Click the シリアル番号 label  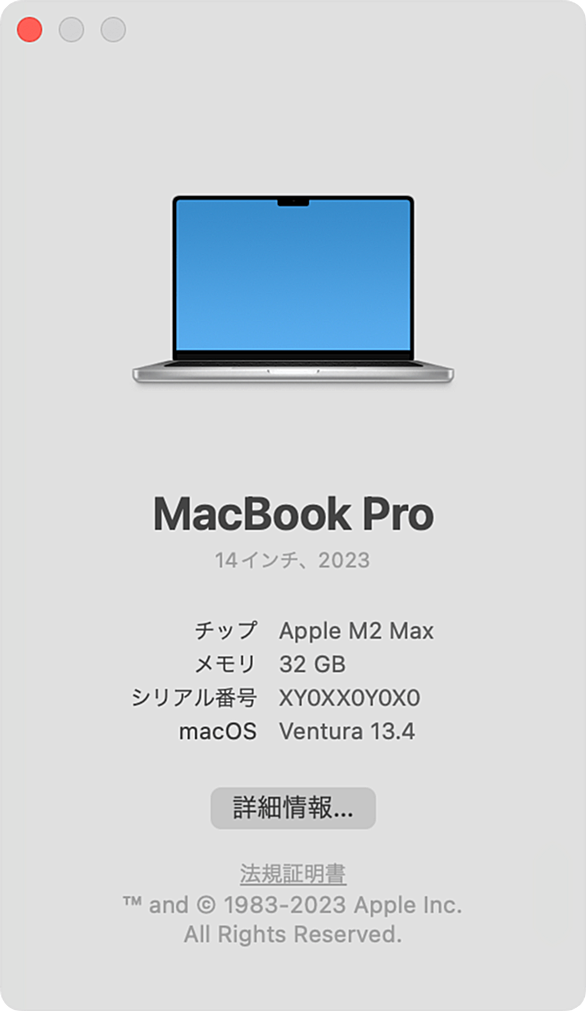194,698
